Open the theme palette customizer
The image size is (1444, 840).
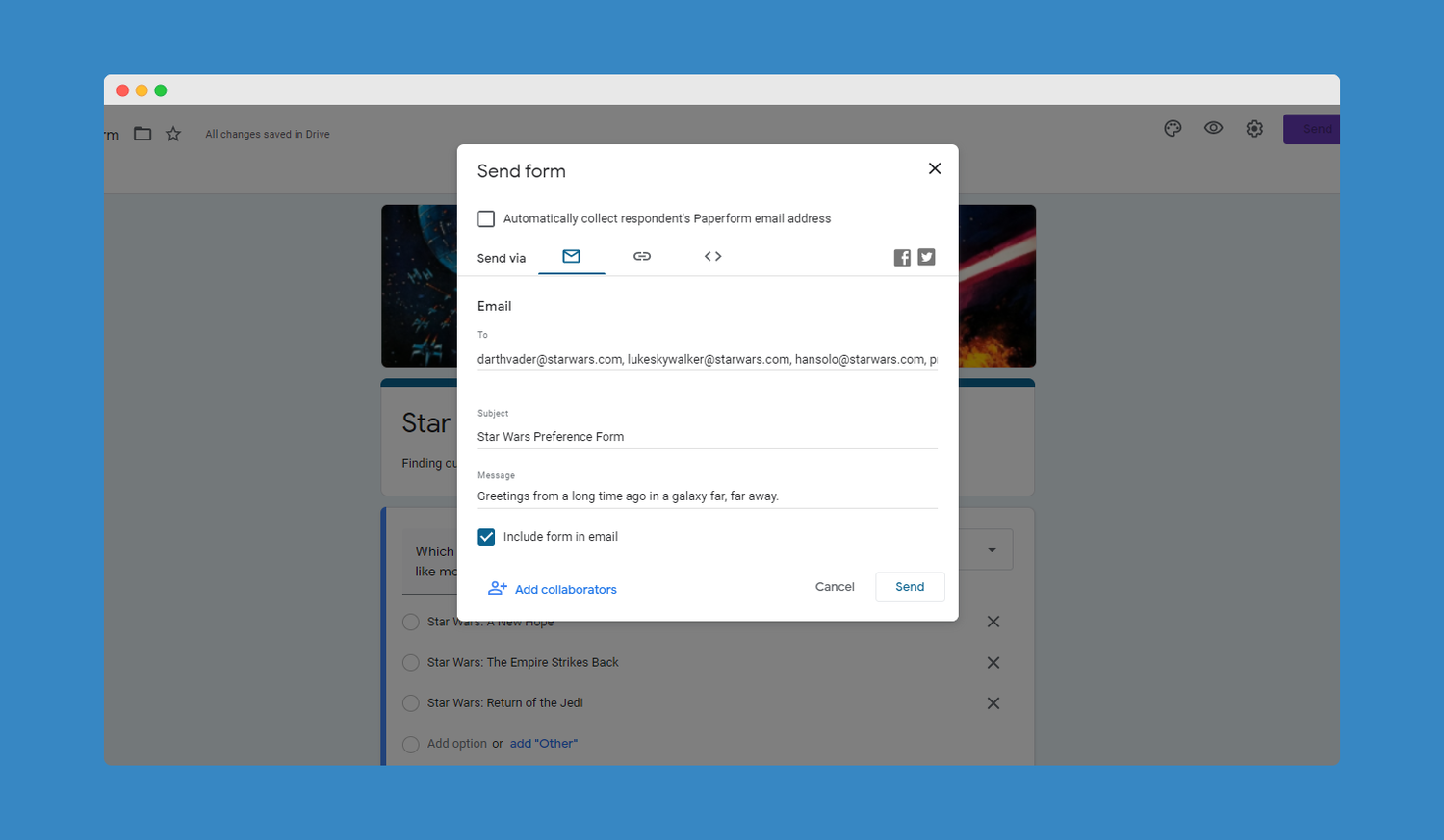[1173, 129]
